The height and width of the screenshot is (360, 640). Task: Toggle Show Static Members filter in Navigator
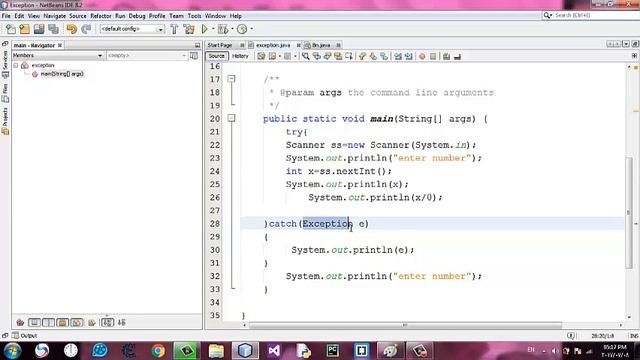tap(48, 322)
